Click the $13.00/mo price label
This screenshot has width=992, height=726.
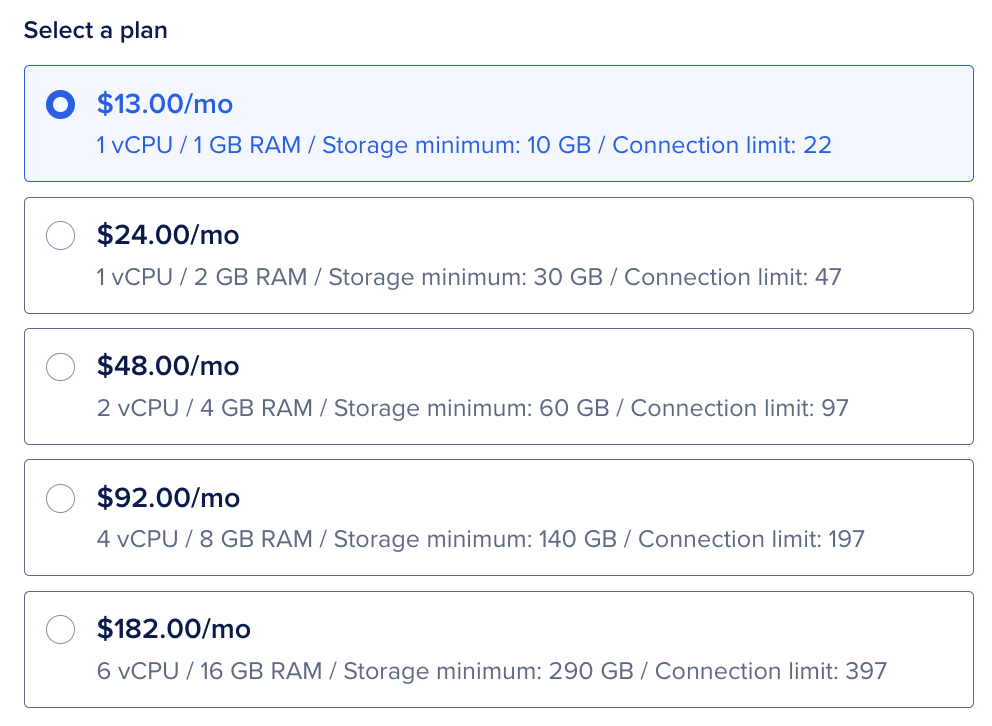[165, 104]
